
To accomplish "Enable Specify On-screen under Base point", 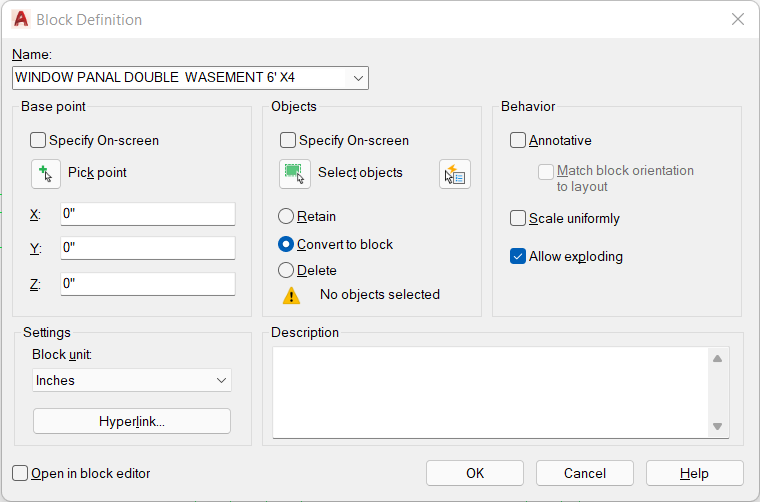I will click(38, 141).
